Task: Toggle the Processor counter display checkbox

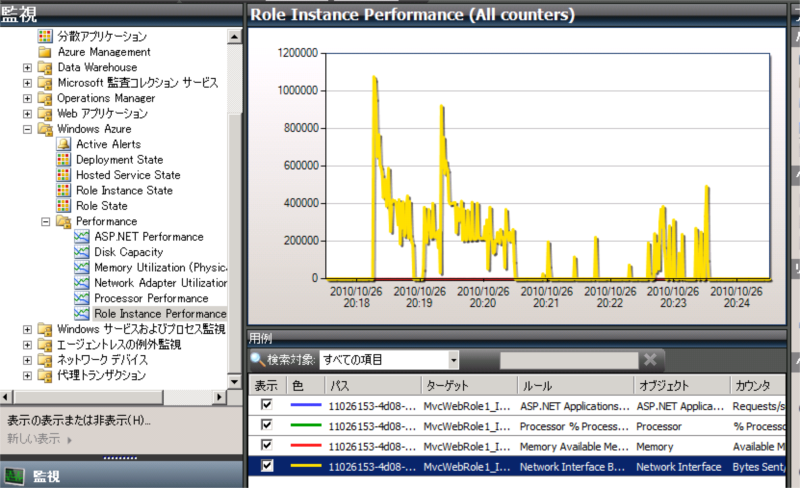Action: (266, 426)
